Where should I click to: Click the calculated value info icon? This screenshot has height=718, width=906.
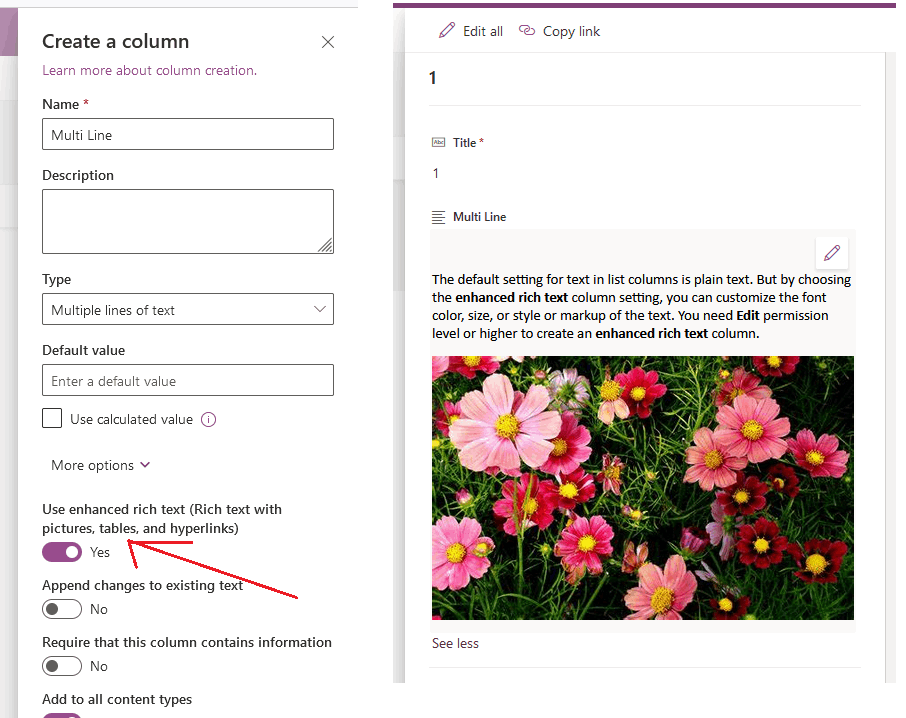pyautogui.click(x=209, y=419)
